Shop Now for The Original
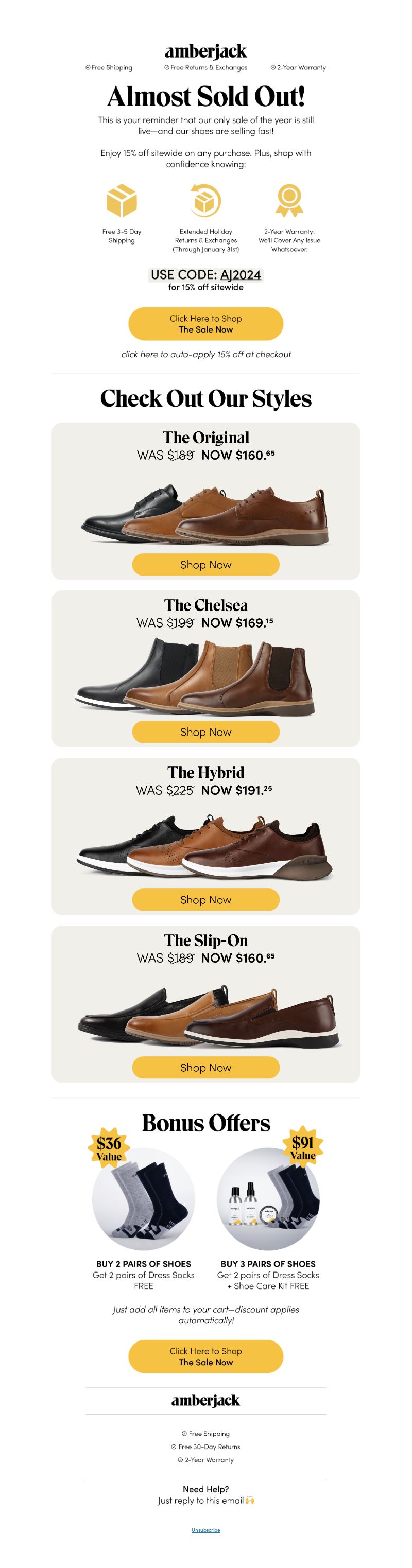The image size is (412, 1568). tap(205, 564)
